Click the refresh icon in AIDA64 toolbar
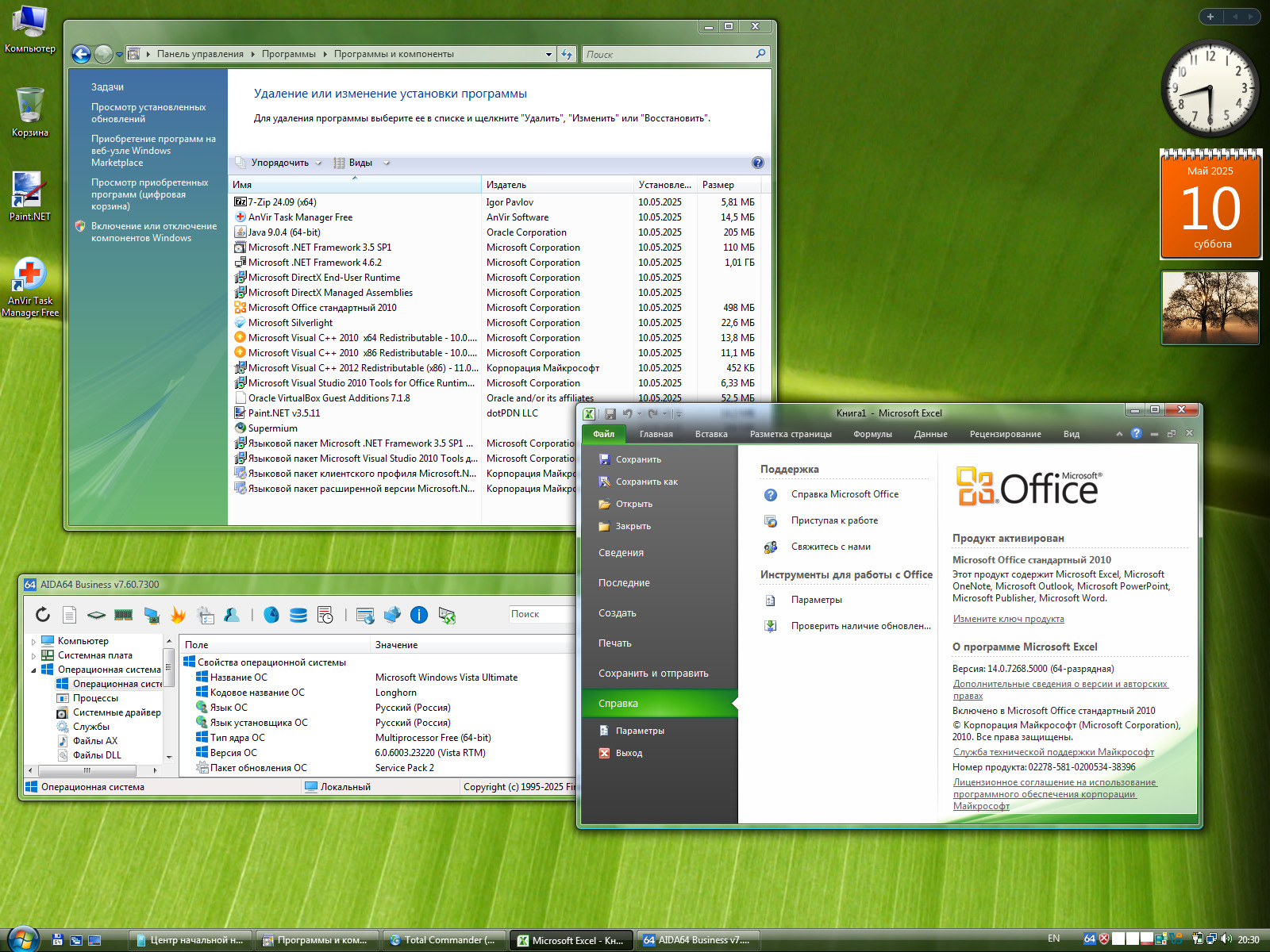 coord(43,615)
